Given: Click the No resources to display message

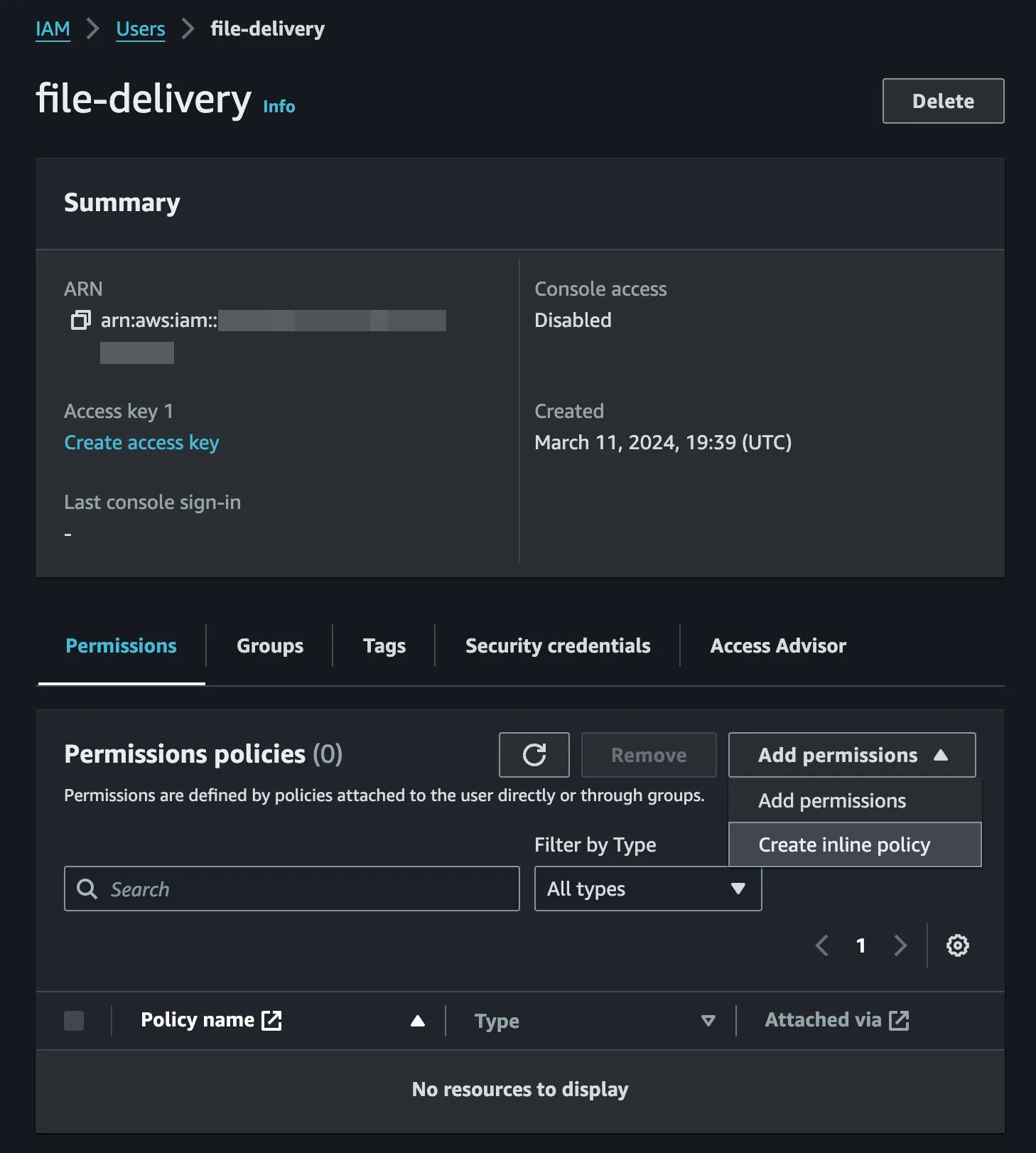Looking at the screenshot, I should pyautogui.click(x=520, y=1089).
